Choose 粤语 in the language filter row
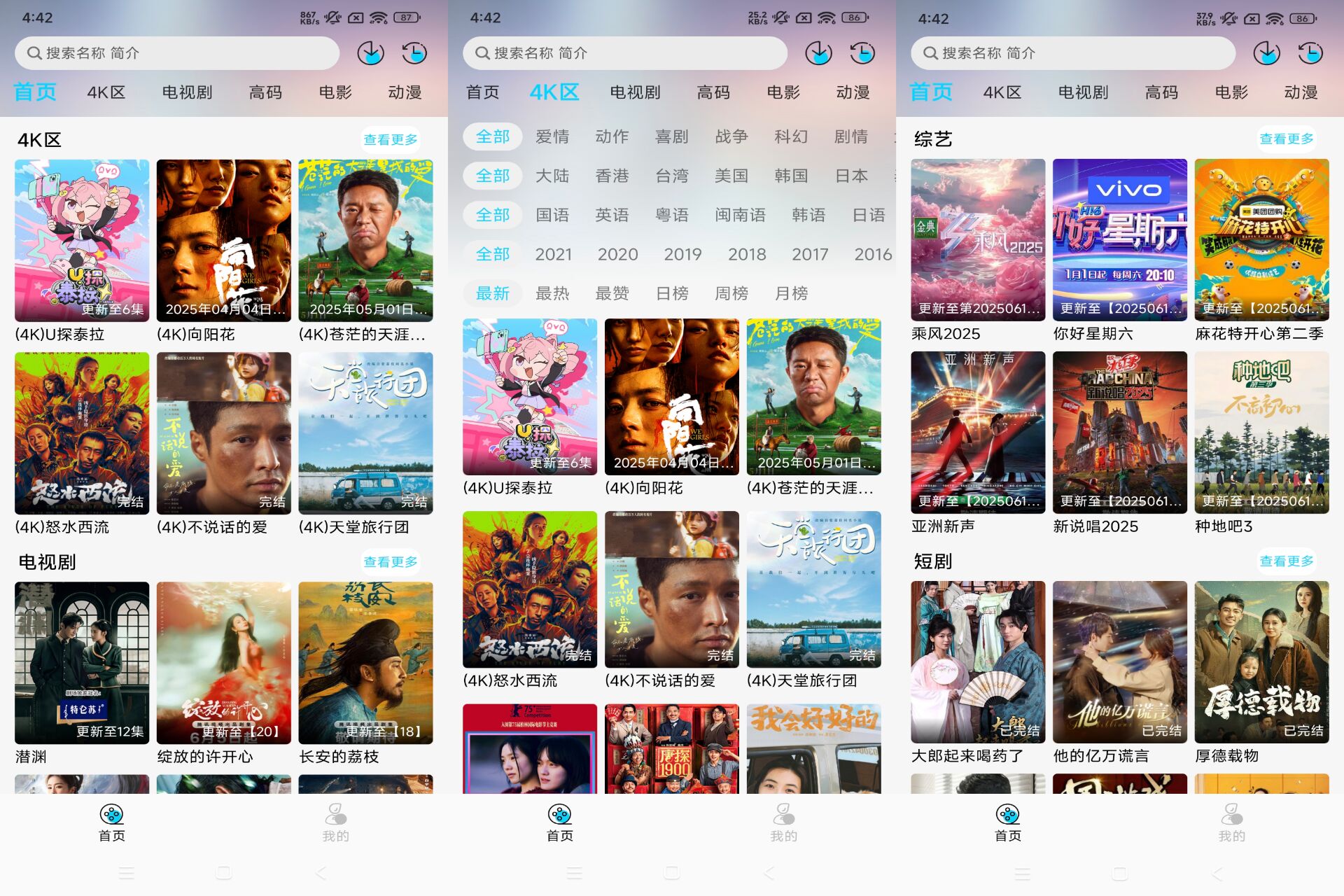1344x896 pixels. [x=672, y=215]
